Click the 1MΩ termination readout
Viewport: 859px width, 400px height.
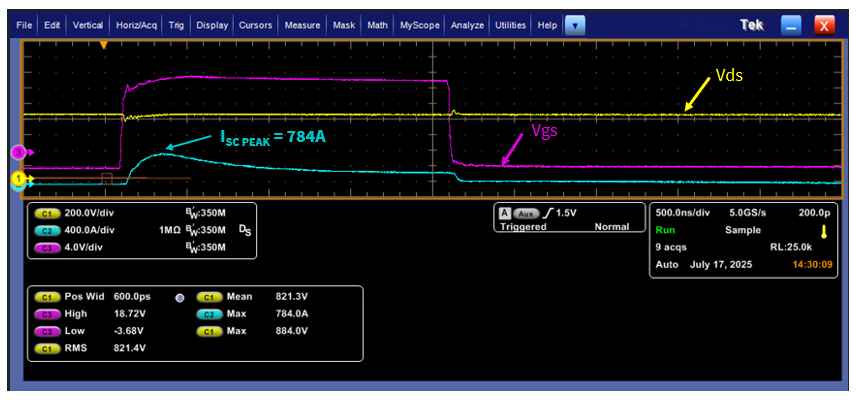click(169, 230)
